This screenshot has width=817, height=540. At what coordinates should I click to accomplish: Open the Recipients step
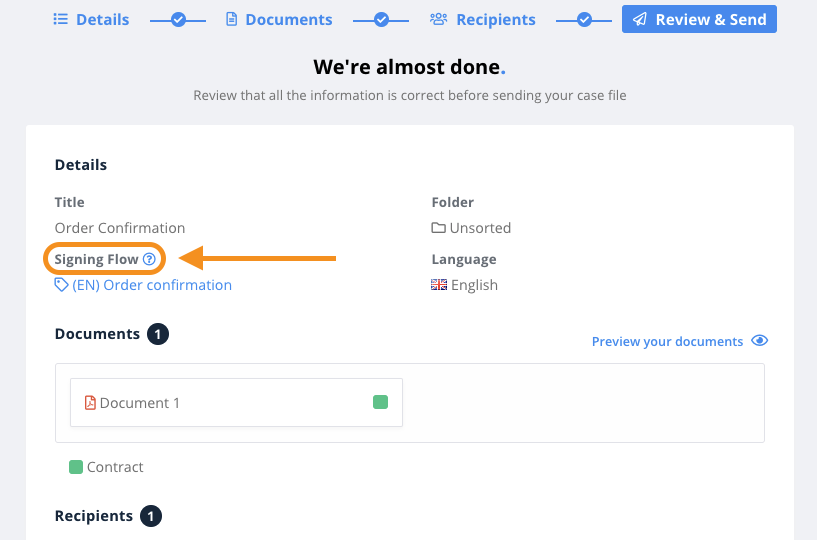482,19
